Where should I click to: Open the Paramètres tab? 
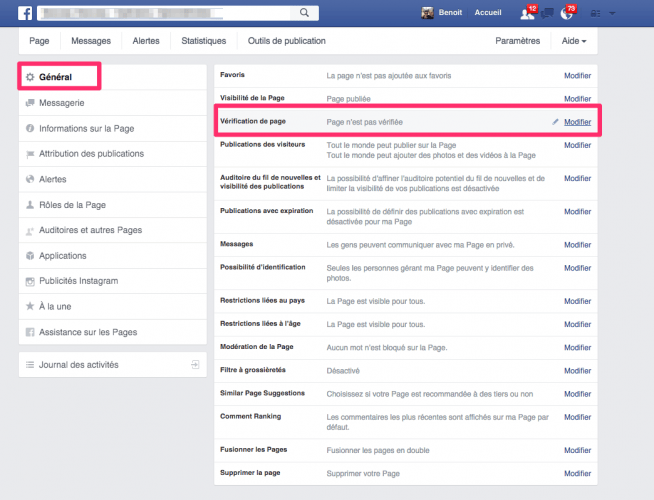point(518,41)
